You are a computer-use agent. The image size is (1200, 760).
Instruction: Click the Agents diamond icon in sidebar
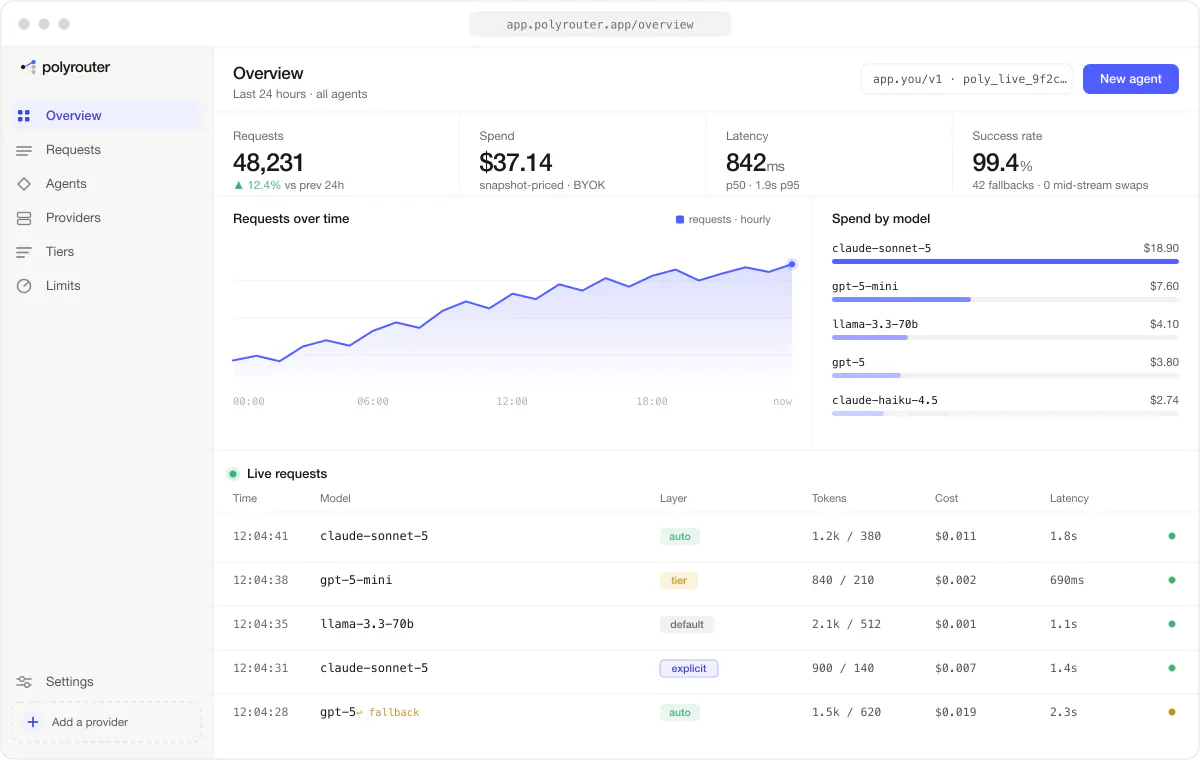pyautogui.click(x=24, y=184)
